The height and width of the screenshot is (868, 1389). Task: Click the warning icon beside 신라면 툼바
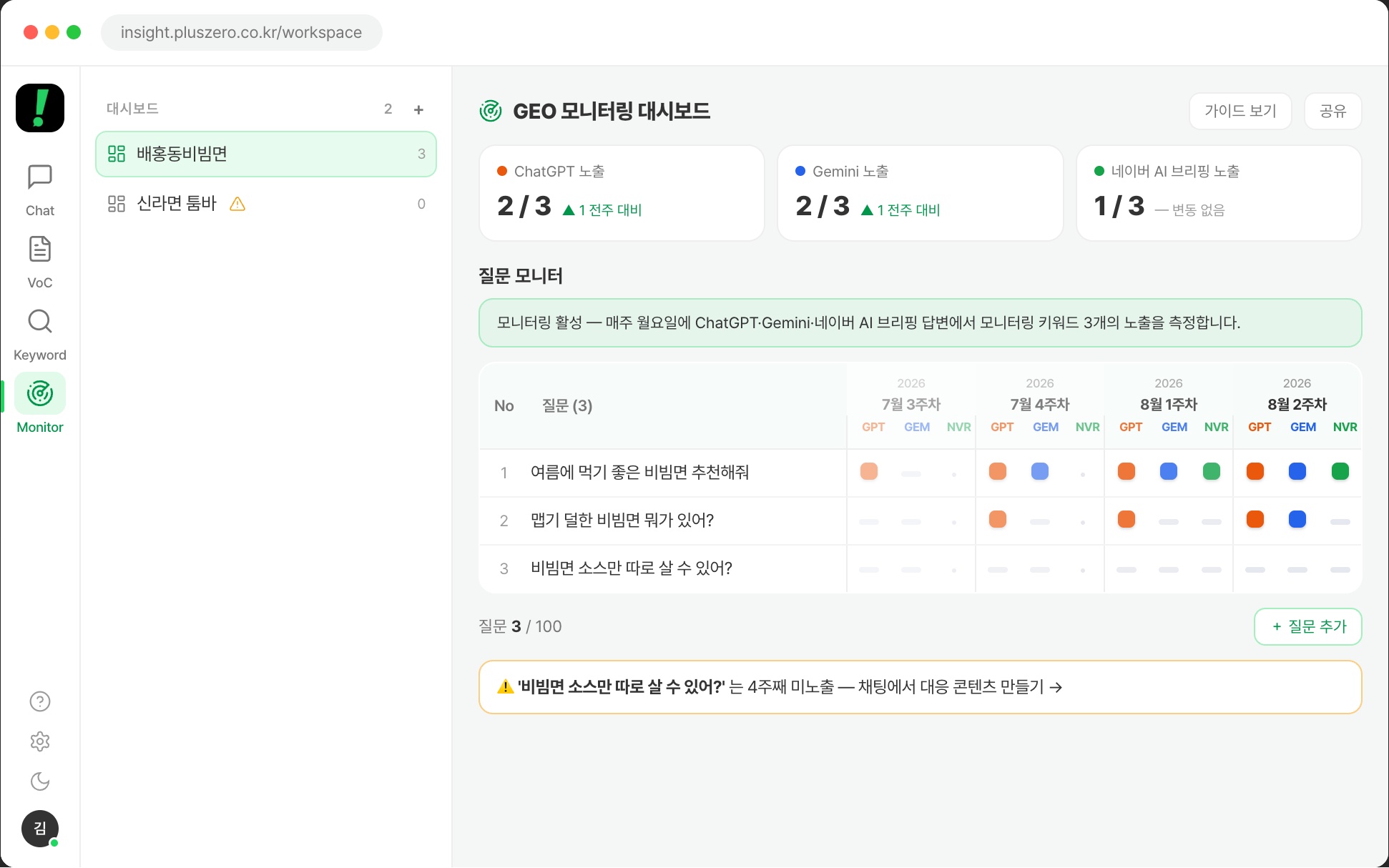point(237,204)
